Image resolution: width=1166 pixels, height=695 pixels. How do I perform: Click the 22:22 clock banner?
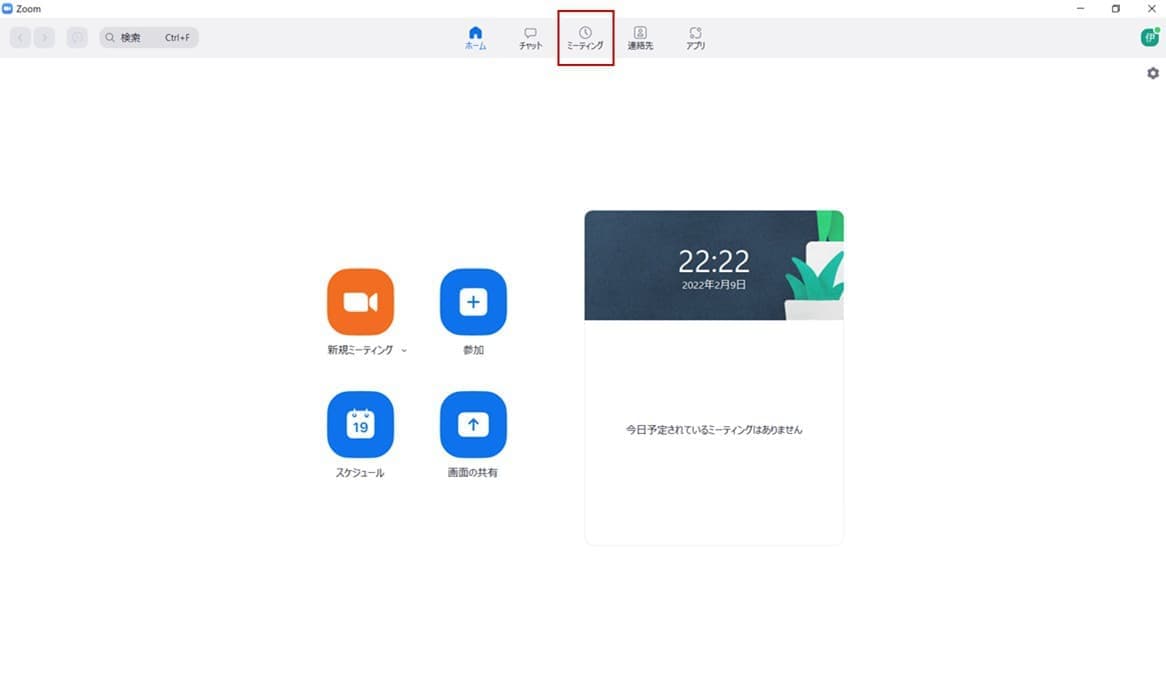713,265
